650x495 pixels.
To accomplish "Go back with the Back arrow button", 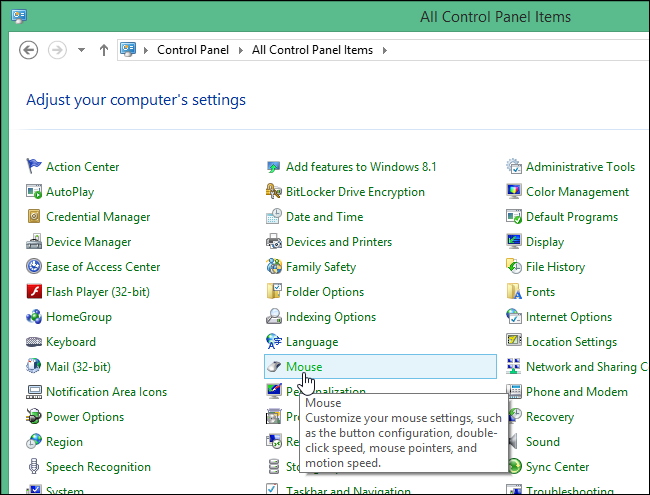I will click(x=29, y=50).
